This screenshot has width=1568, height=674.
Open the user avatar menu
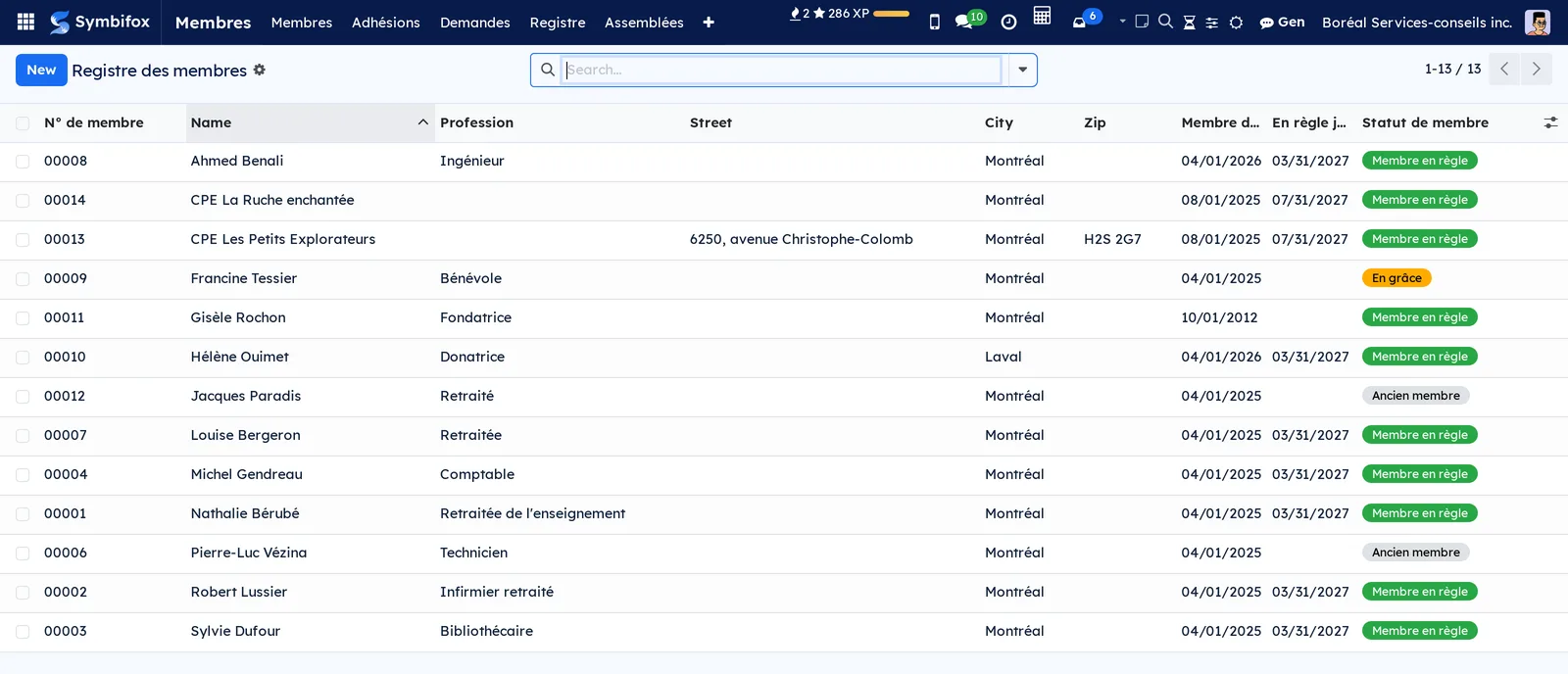1538,22
